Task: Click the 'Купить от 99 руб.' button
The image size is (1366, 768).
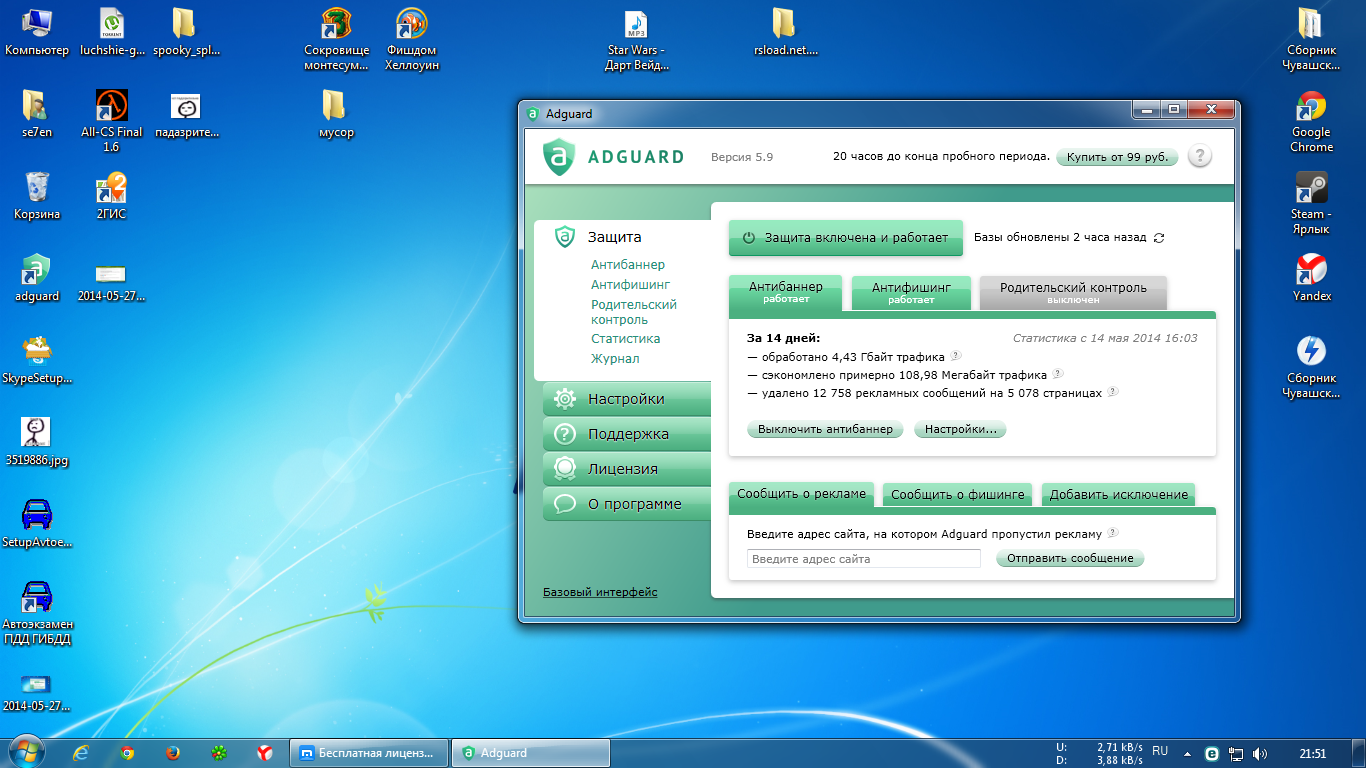Action: click(1117, 157)
